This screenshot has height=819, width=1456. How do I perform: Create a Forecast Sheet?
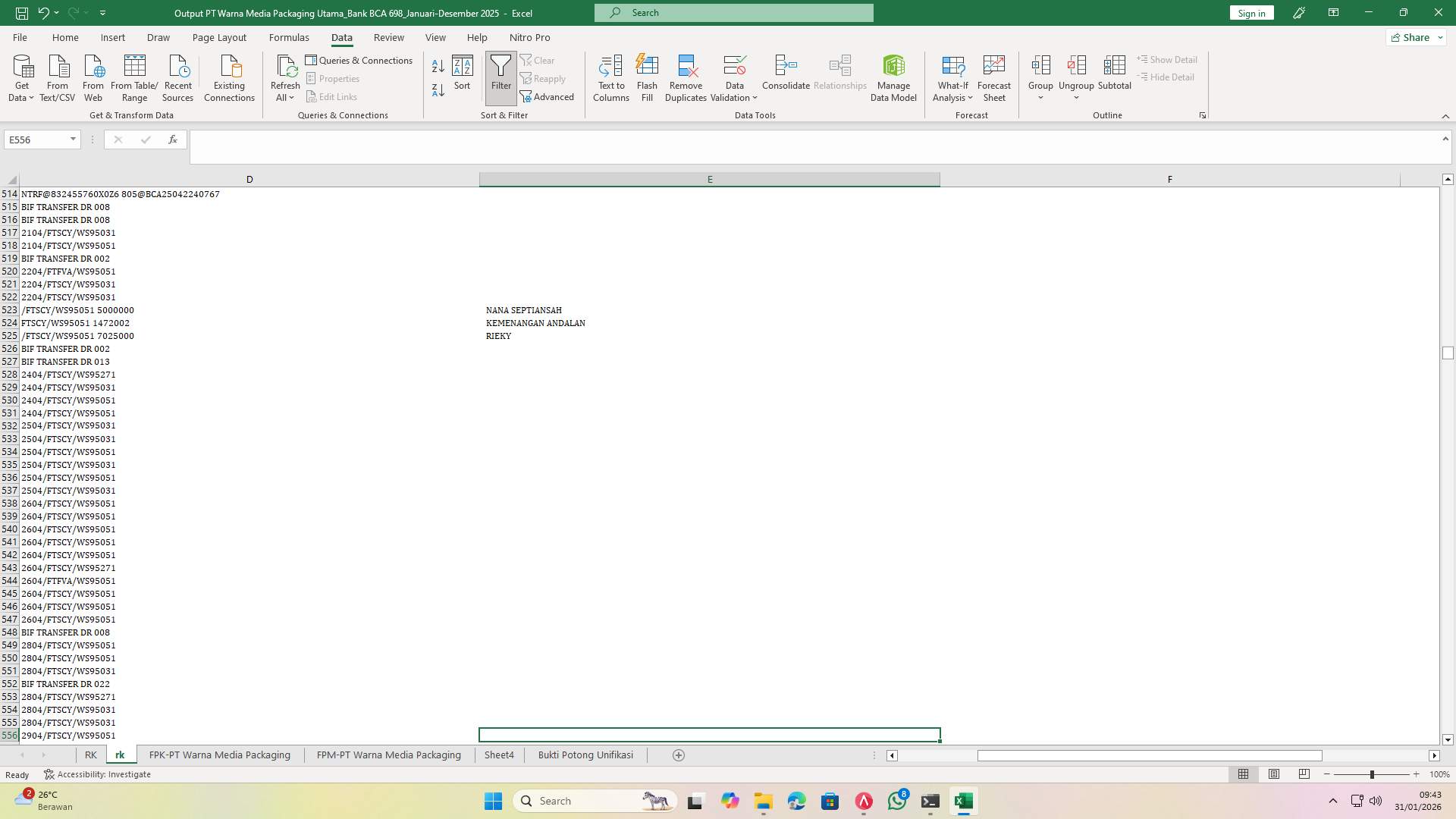pos(993,76)
